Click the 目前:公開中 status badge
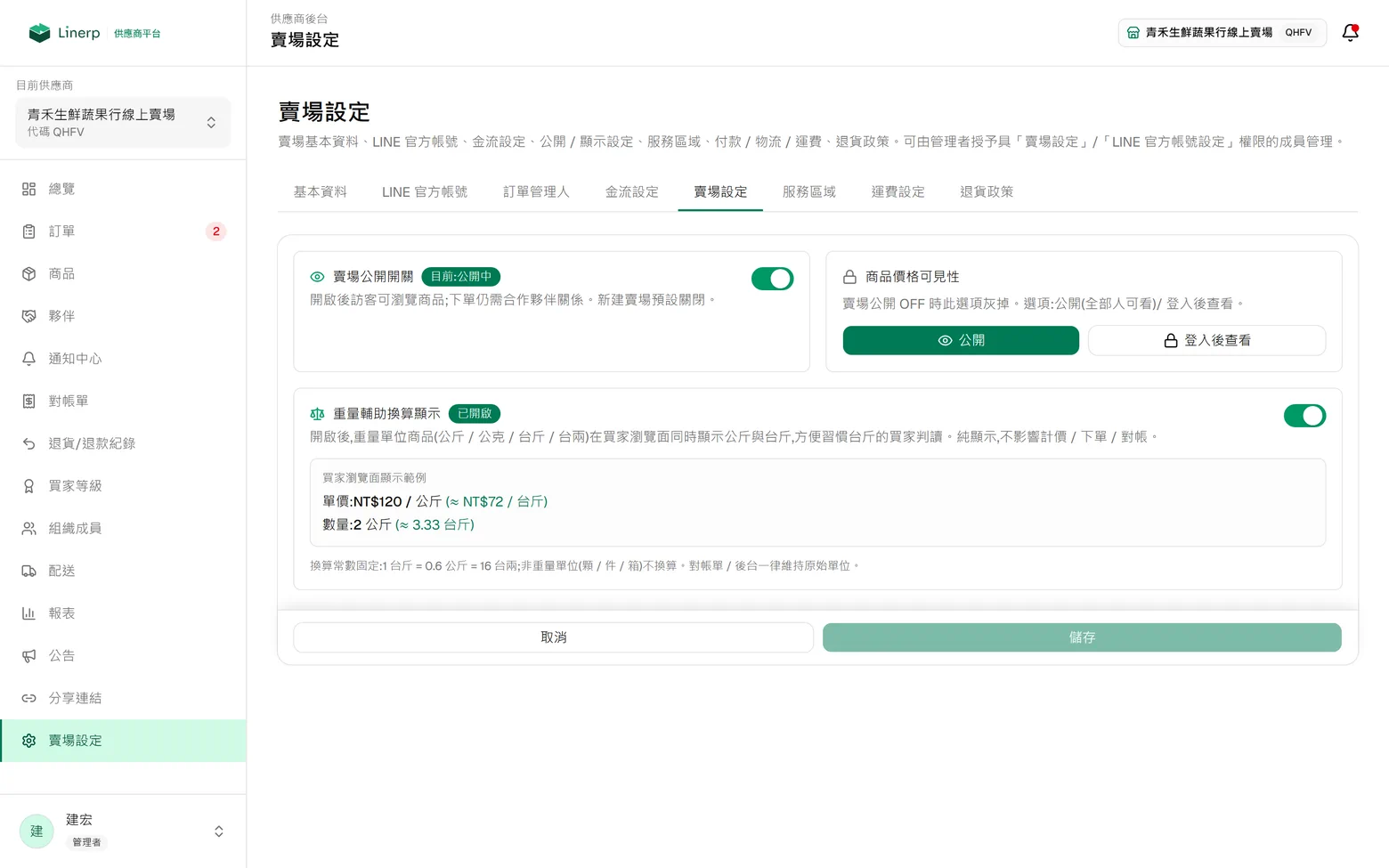 pos(461,277)
